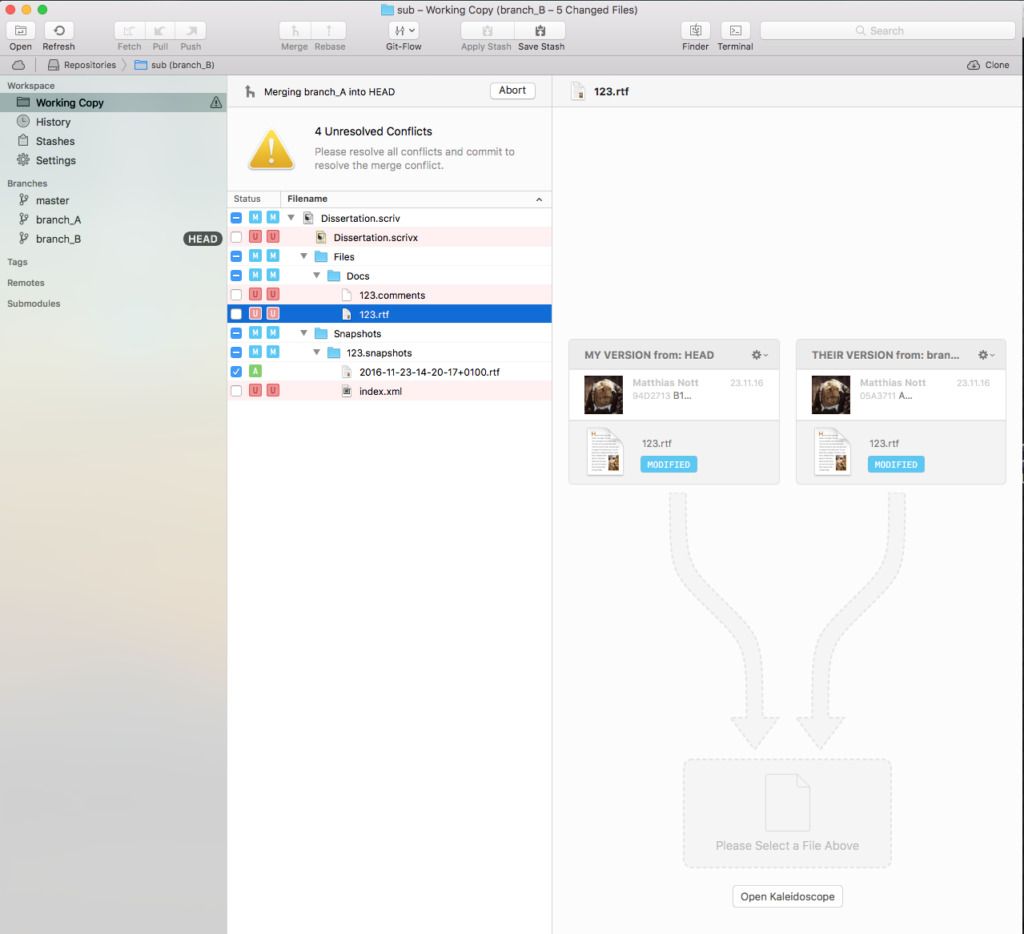Collapse the Docs folder
Image resolution: width=1024 pixels, height=934 pixels.
point(318,276)
